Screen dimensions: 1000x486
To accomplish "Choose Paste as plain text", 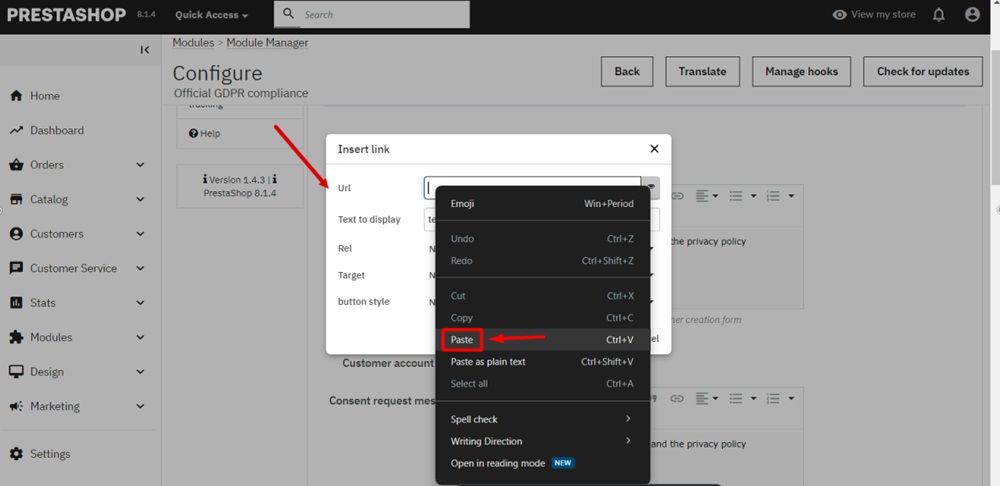I will 542,362.
